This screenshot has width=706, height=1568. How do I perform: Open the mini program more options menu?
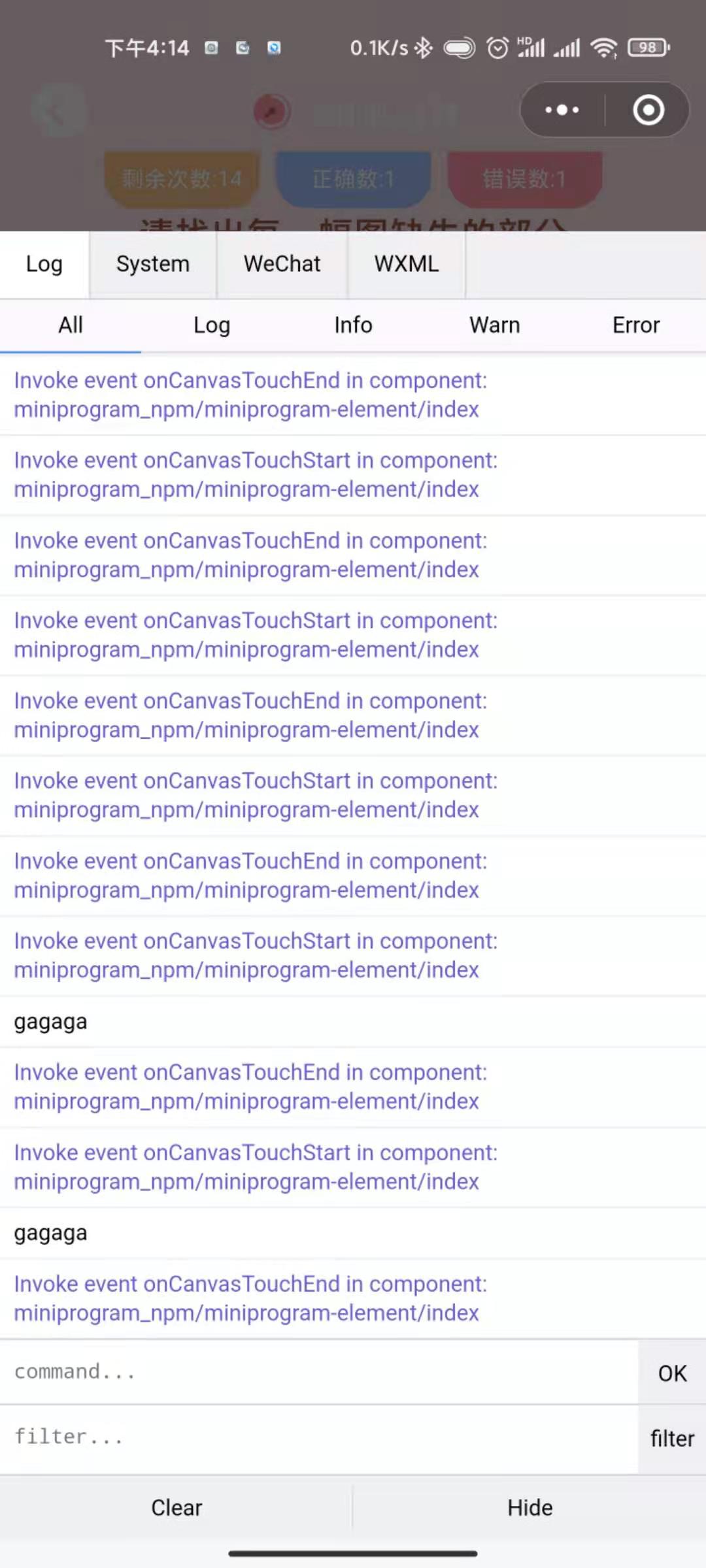(x=561, y=110)
